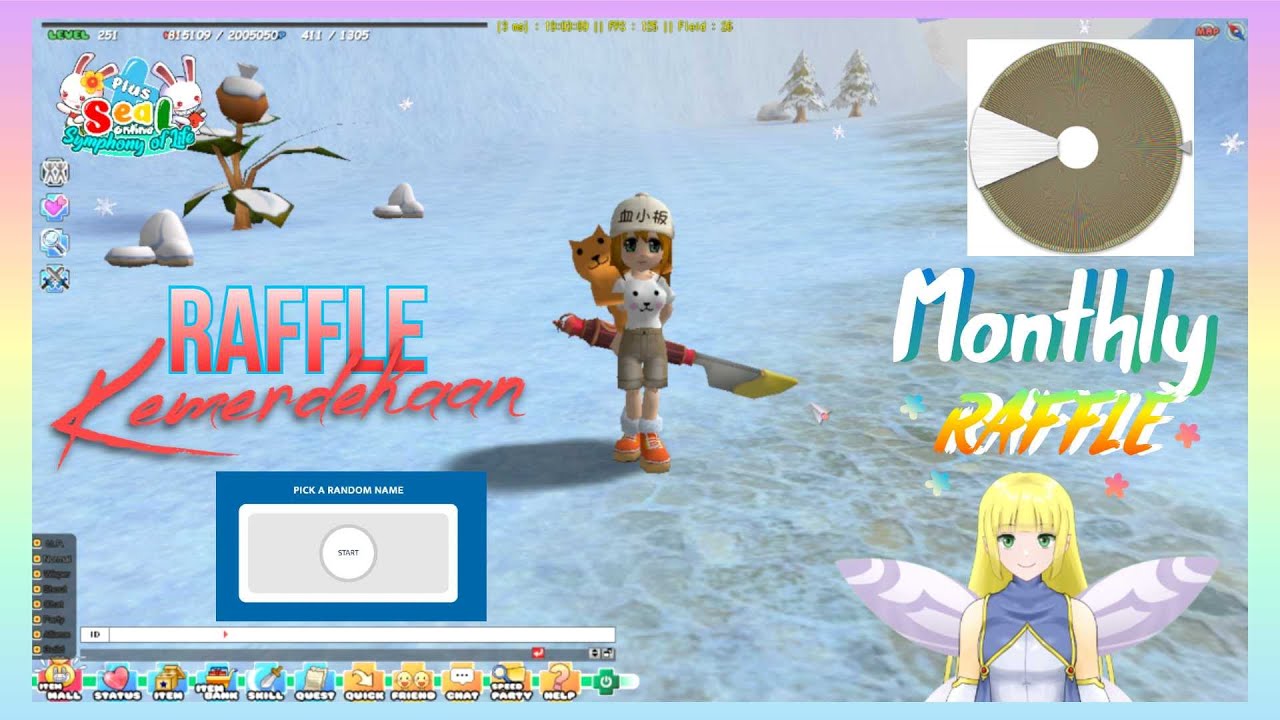The height and width of the screenshot is (720, 1280).
Task: Click the raffle wheel center hub
Action: tap(1078, 148)
